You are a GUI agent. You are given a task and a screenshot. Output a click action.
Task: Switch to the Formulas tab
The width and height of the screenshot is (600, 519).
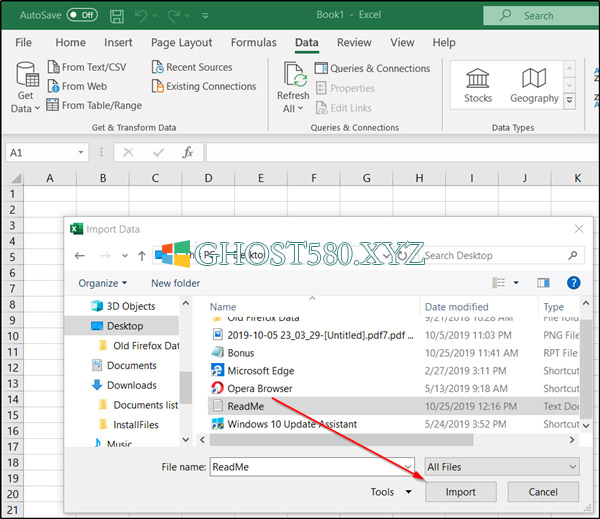click(253, 42)
